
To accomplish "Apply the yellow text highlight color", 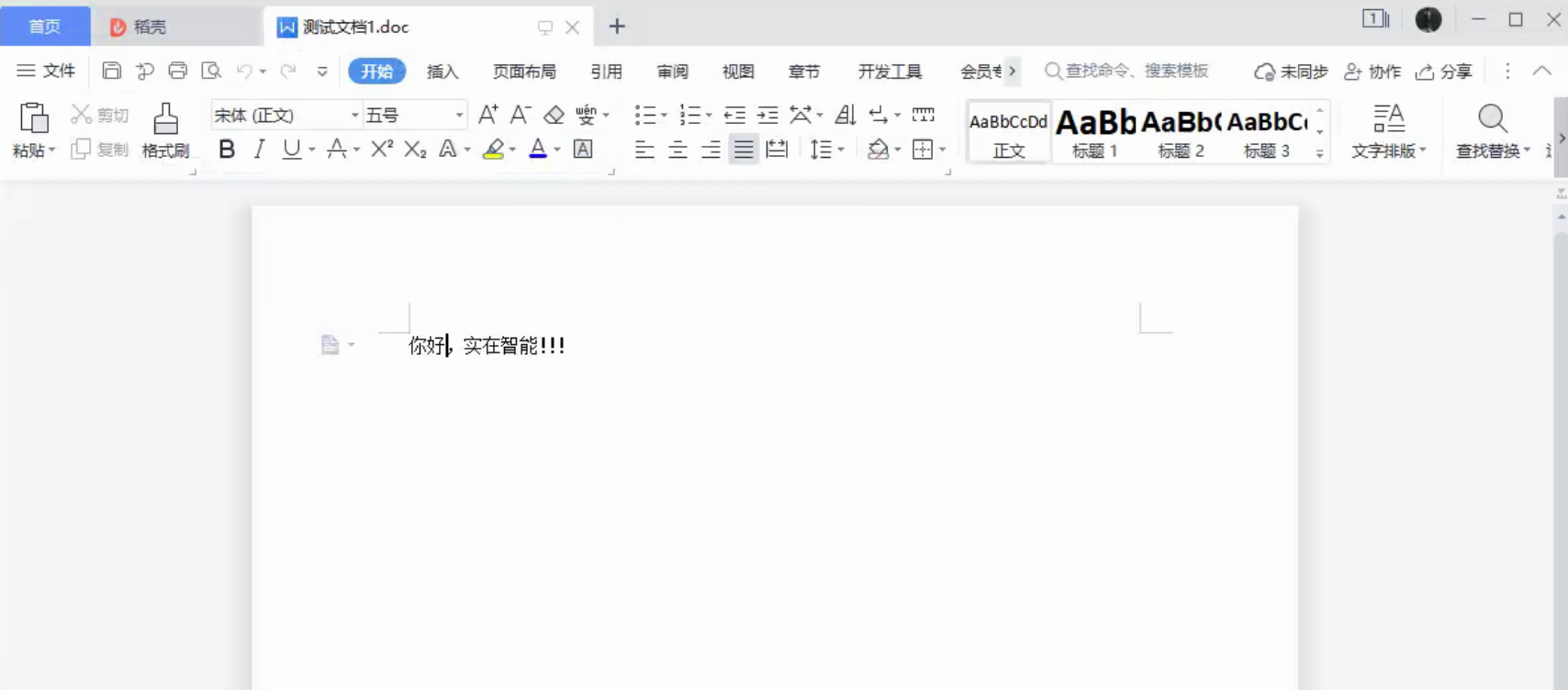I will click(494, 149).
